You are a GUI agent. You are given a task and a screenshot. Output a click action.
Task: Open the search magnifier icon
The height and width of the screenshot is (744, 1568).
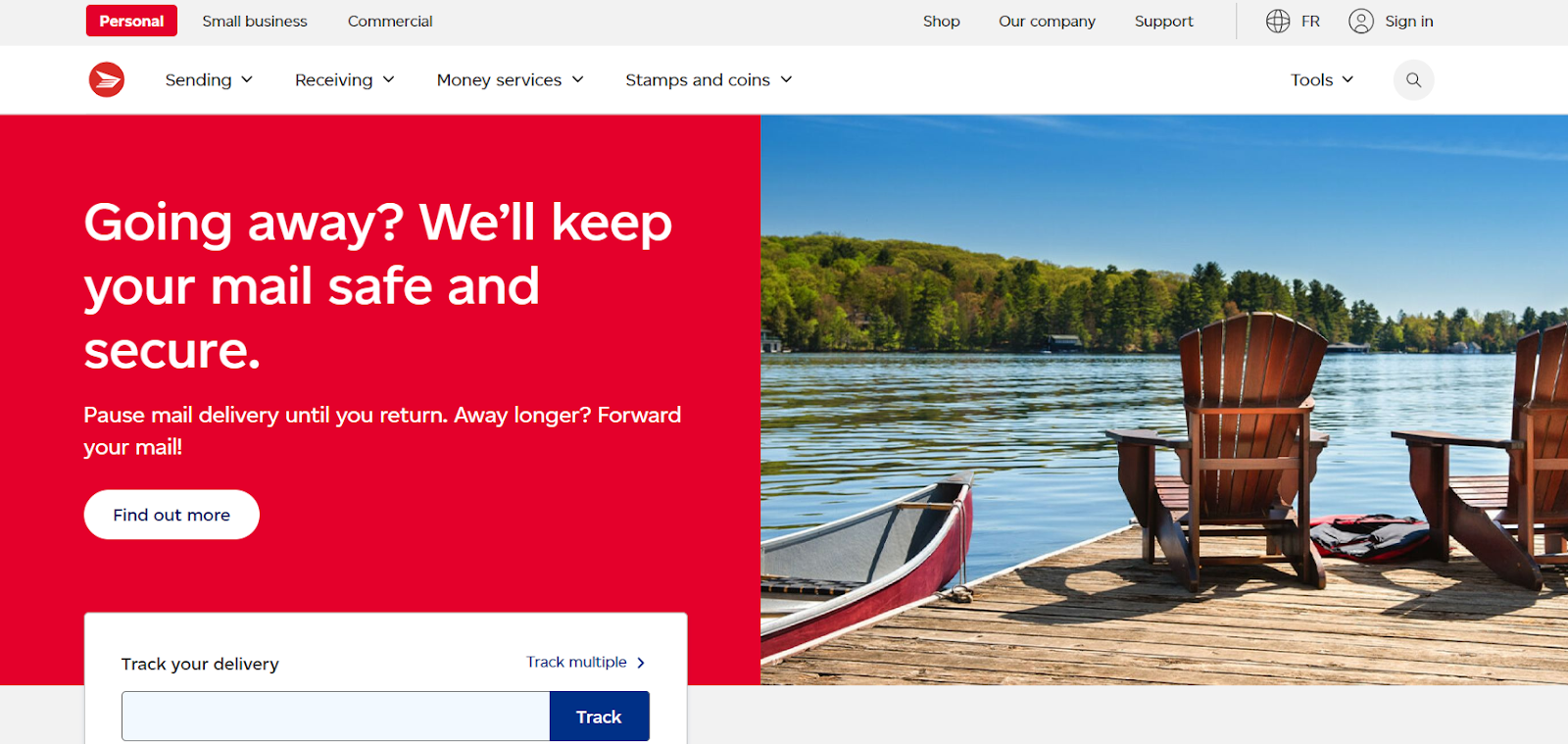click(x=1413, y=79)
